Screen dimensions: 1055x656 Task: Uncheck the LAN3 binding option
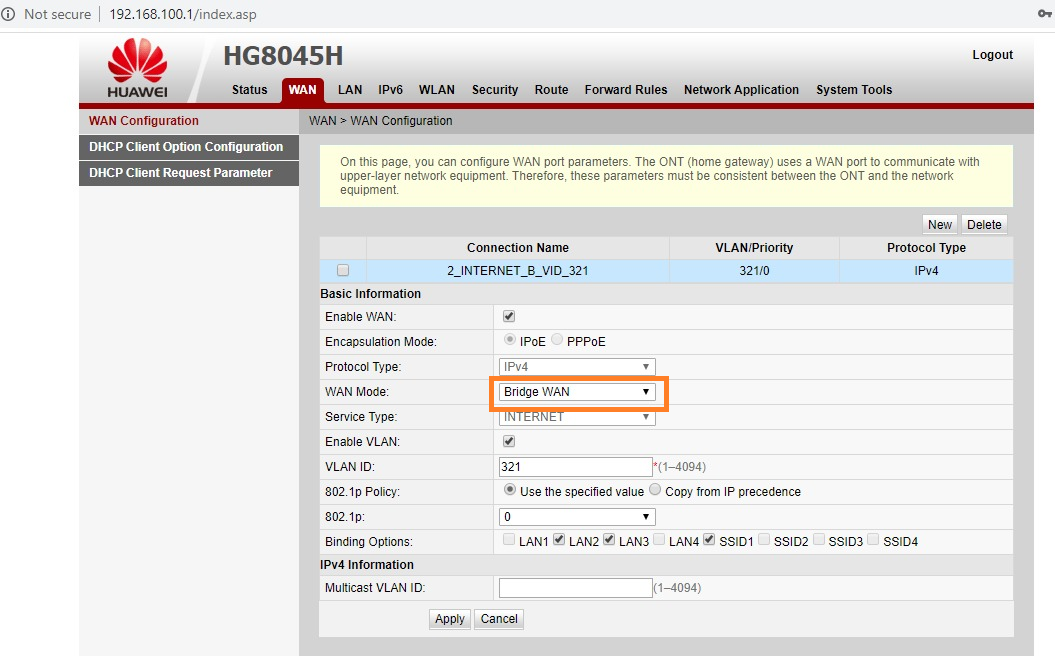(x=609, y=540)
